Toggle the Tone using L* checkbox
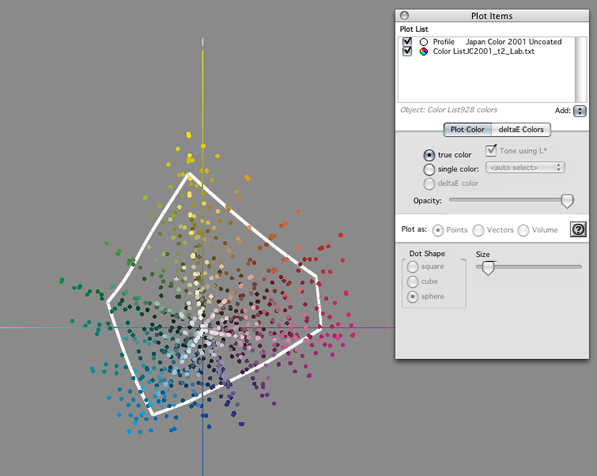Image resolution: width=597 pixels, height=476 pixels. 491,150
